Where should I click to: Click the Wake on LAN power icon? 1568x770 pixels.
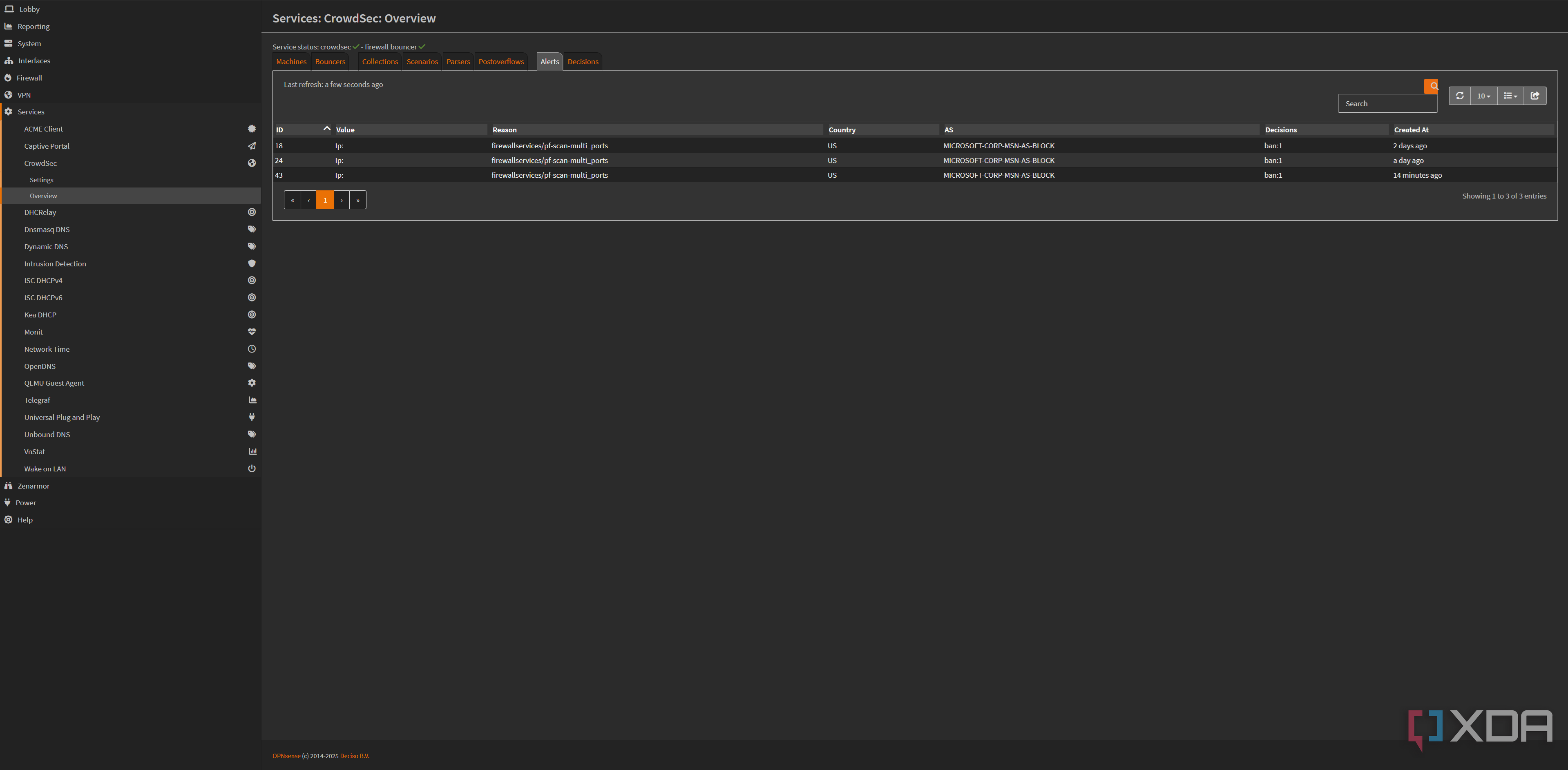pyautogui.click(x=251, y=468)
